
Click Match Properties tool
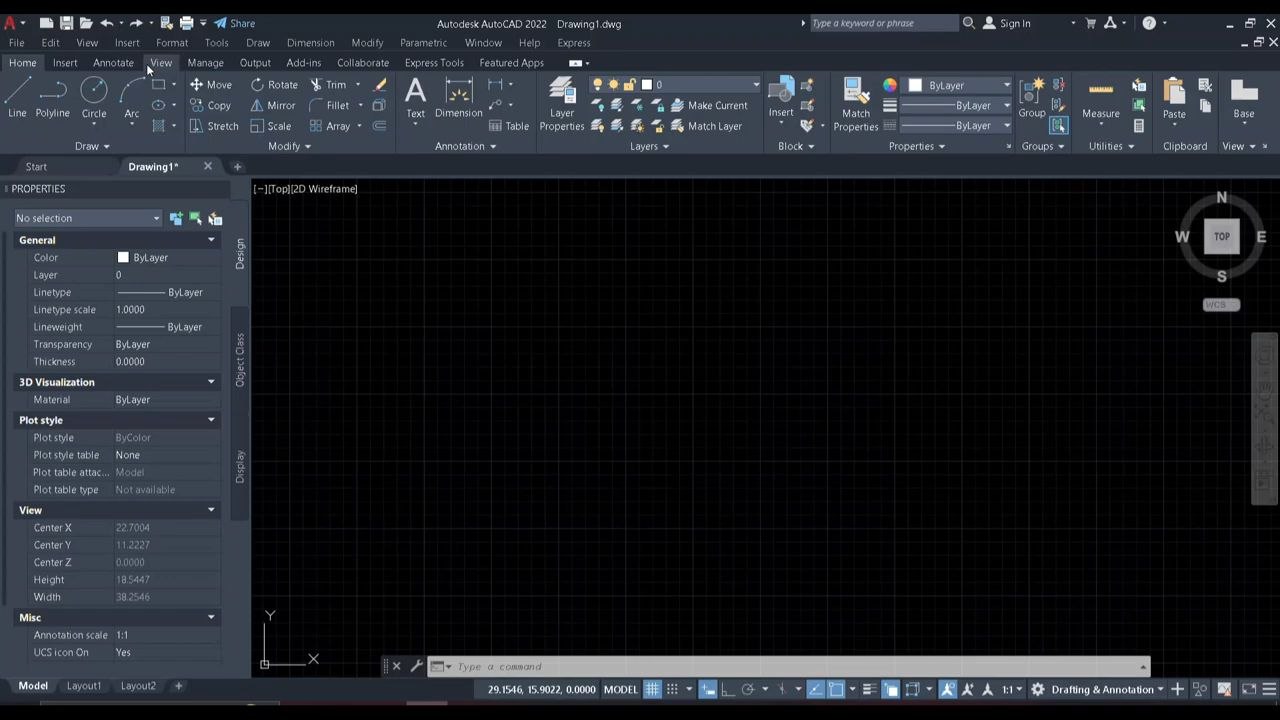coord(856,104)
